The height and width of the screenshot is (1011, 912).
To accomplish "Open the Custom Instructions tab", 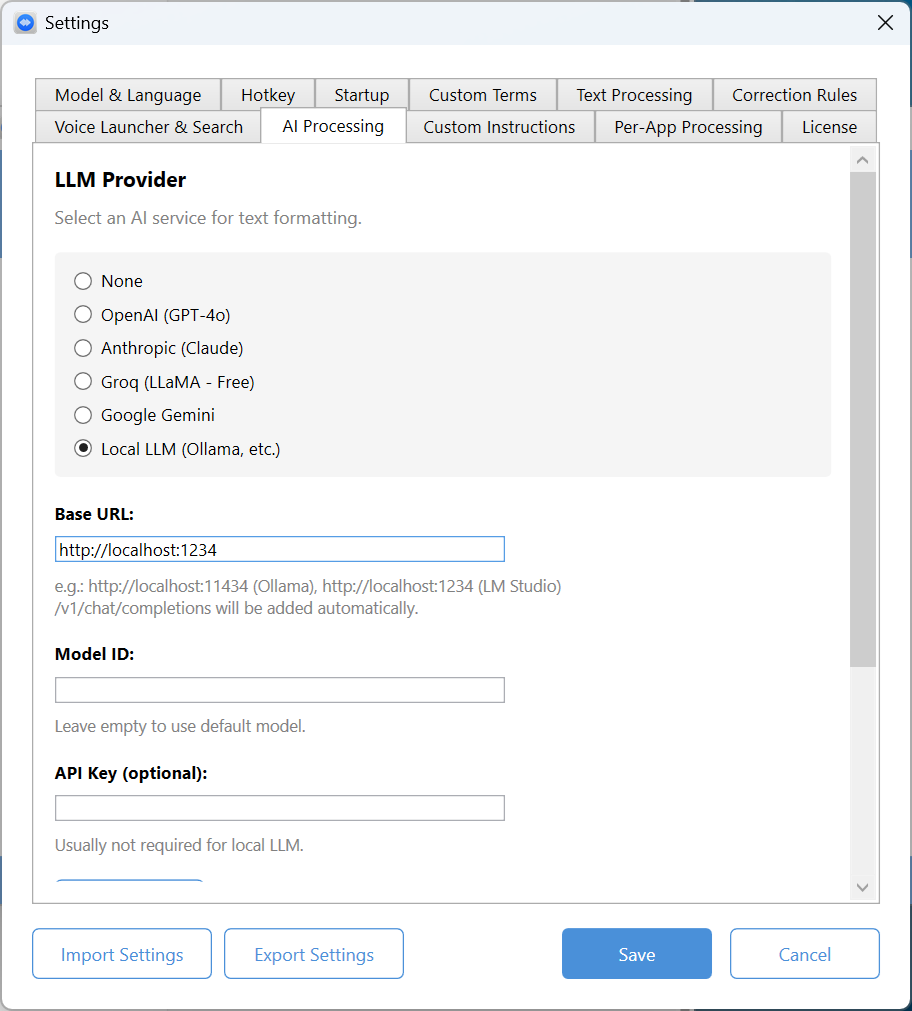I will point(499,127).
